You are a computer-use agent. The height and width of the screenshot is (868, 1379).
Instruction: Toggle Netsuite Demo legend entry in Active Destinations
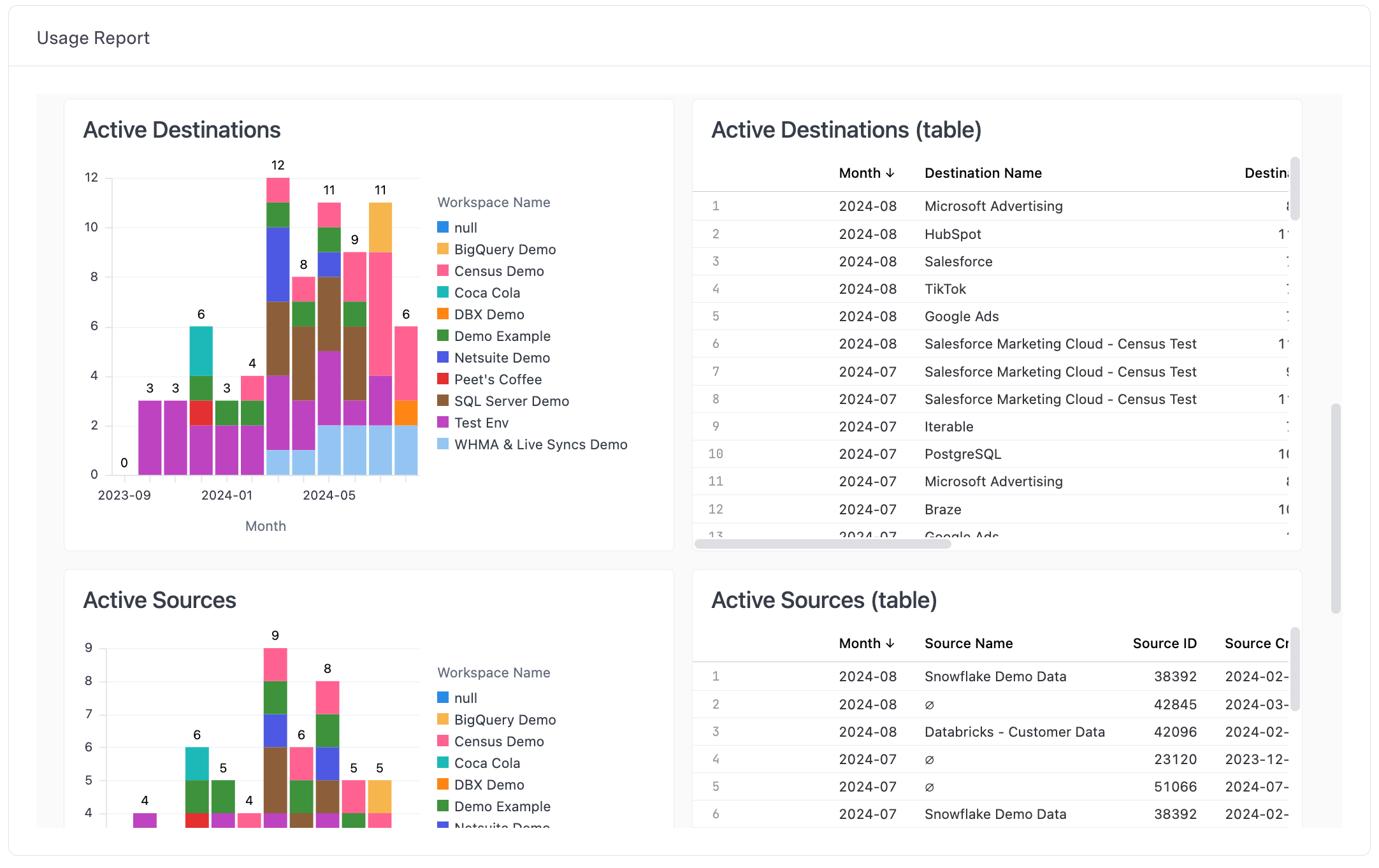502,358
